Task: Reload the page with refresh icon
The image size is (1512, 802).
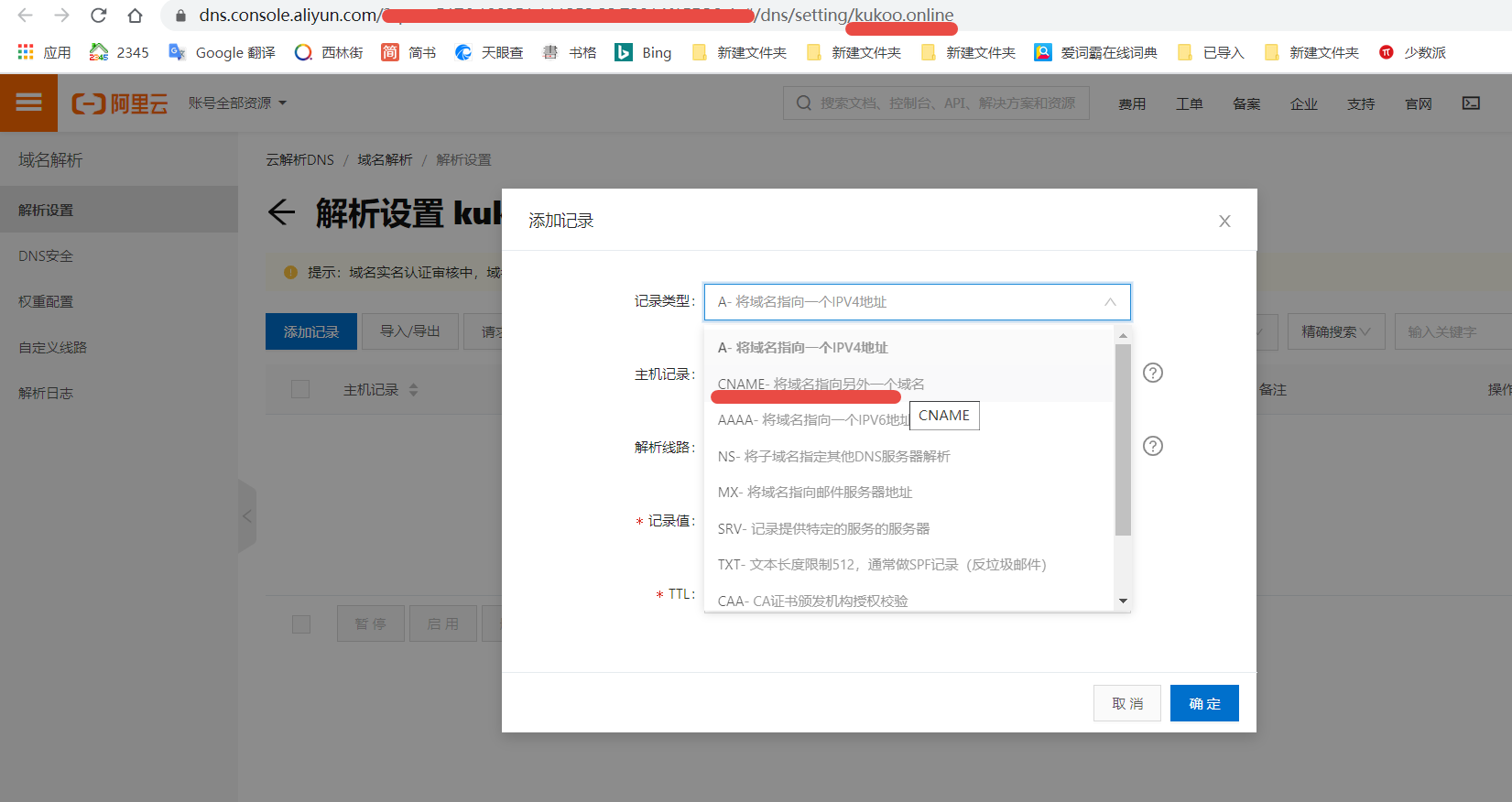Action: pos(98,16)
